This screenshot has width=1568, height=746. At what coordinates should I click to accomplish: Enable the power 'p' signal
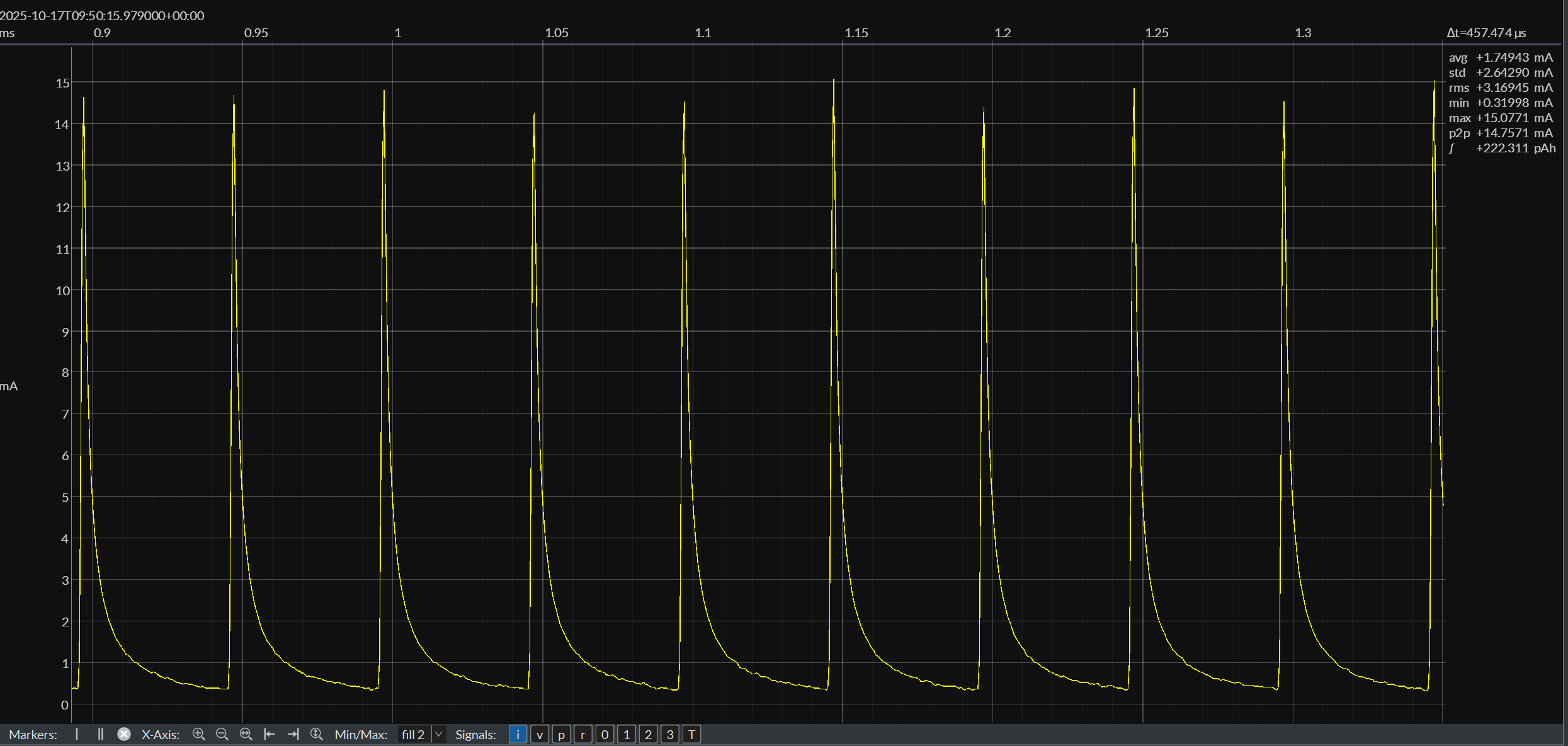[561, 735]
